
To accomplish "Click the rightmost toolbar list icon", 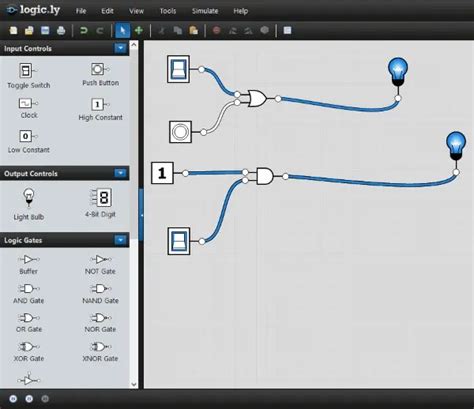I will (287, 31).
